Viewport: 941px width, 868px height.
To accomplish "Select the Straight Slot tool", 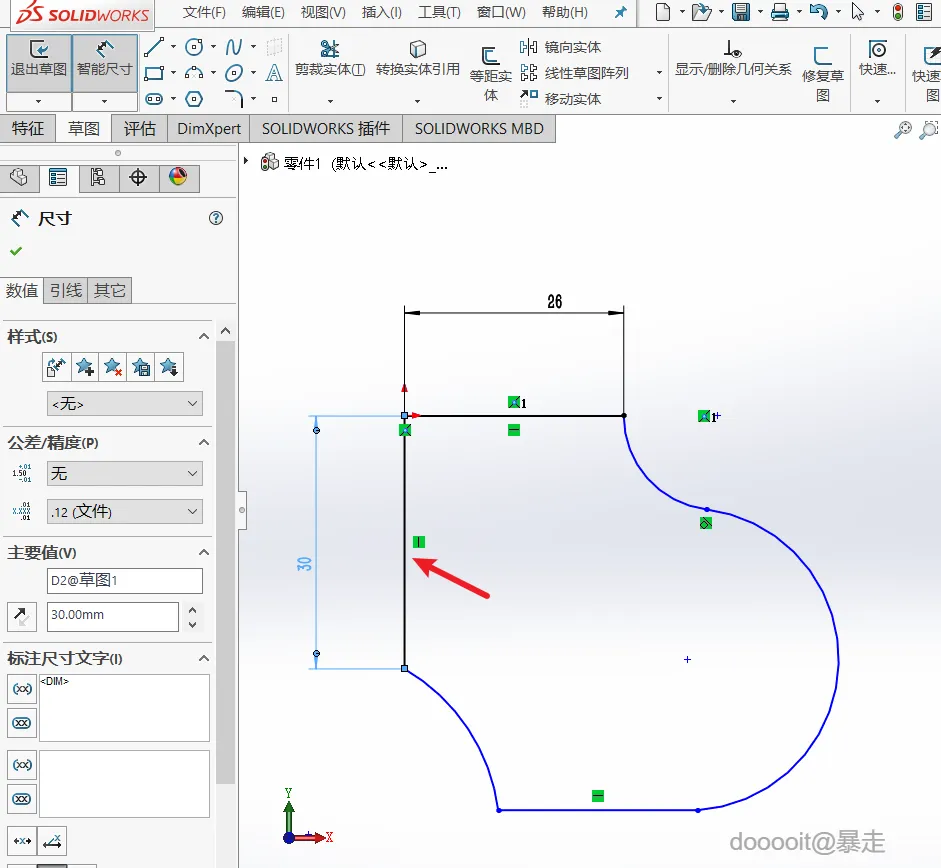I will click(x=154, y=98).
